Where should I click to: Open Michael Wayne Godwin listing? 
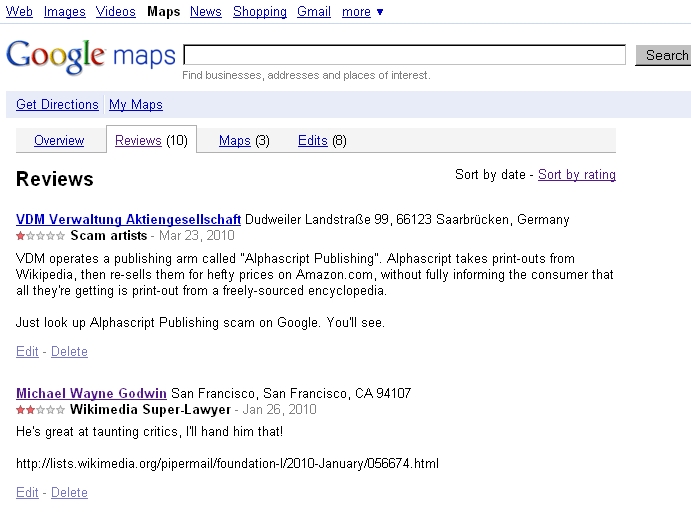92,394
